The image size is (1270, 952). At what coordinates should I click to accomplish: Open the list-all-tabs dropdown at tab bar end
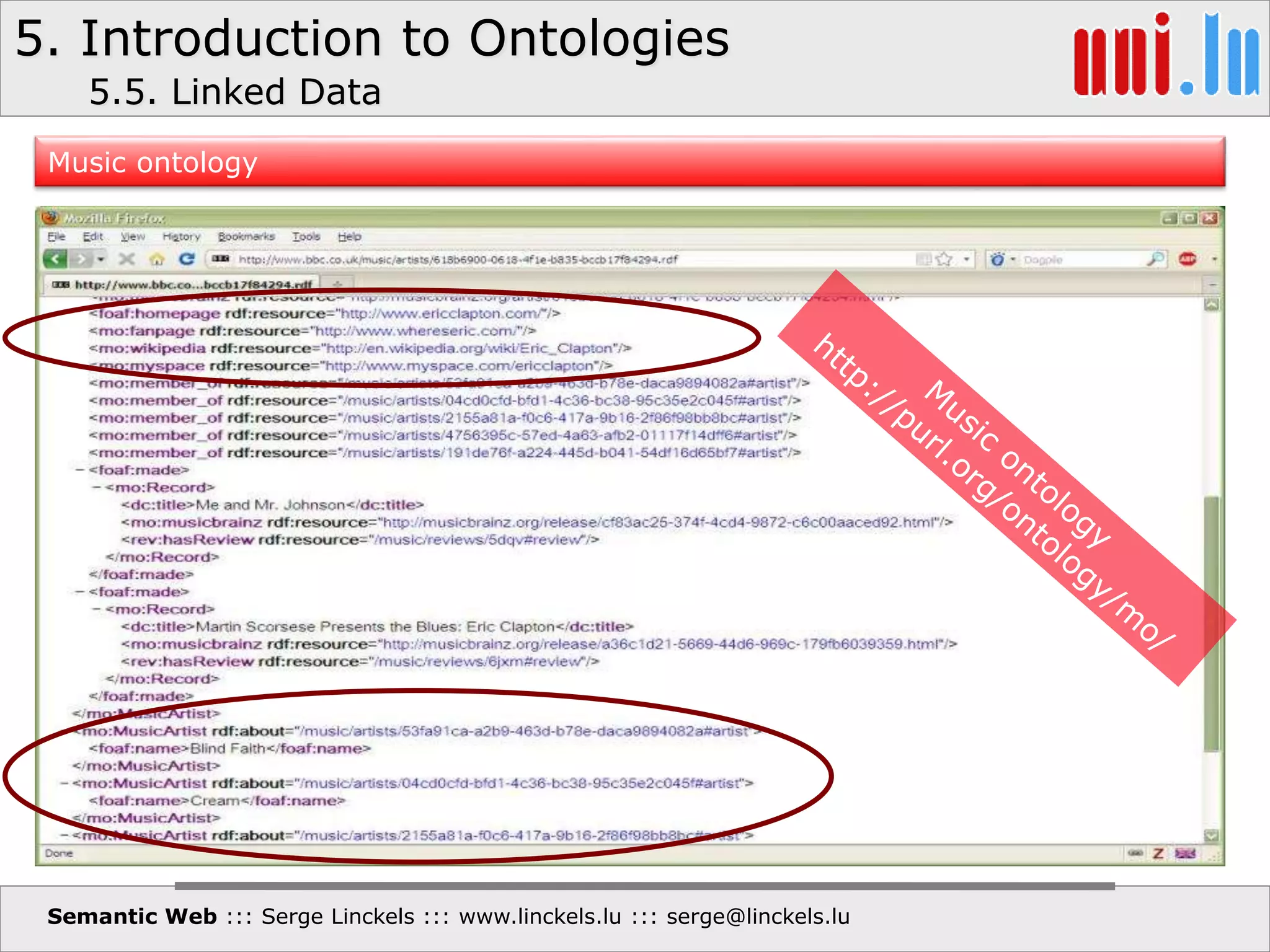click(1212, 284)
